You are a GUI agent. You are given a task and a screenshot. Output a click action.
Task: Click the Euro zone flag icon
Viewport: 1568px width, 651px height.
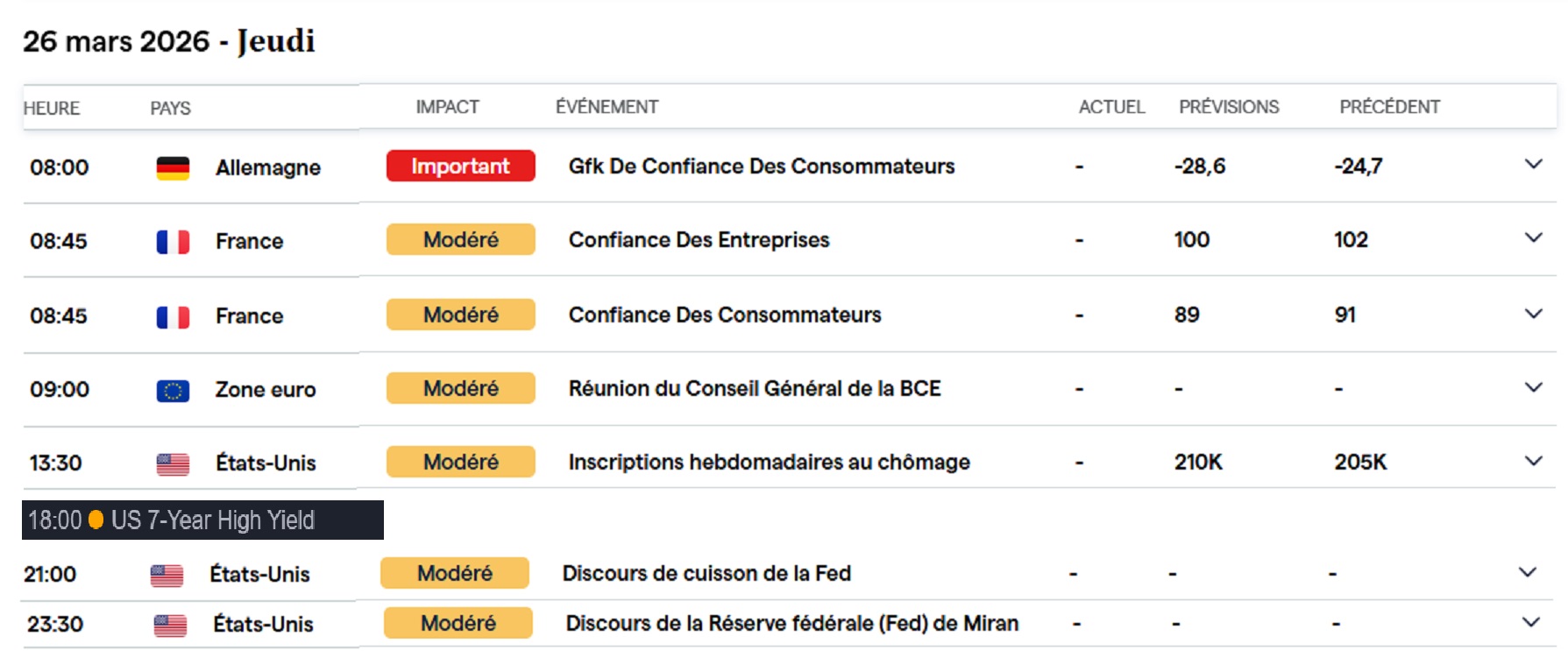coord(173,391)
